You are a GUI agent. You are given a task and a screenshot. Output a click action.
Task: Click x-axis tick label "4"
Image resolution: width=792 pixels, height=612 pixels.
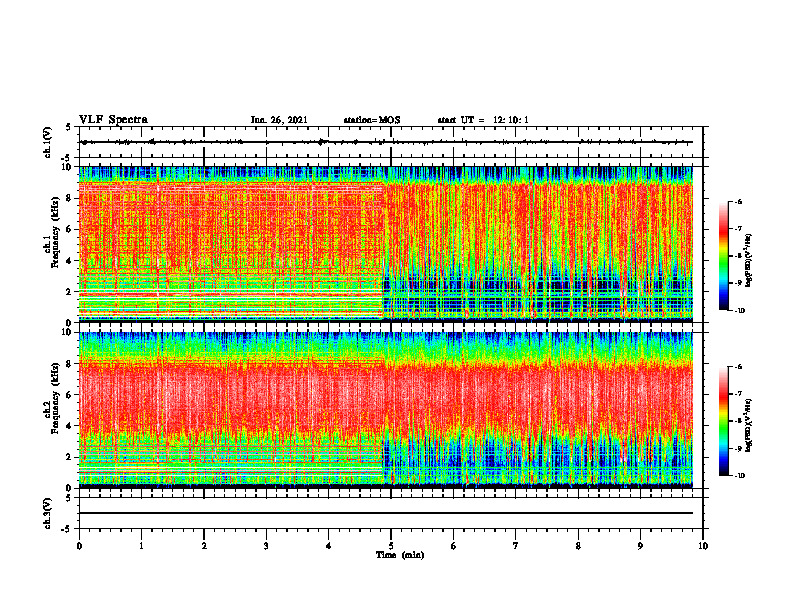329,546
